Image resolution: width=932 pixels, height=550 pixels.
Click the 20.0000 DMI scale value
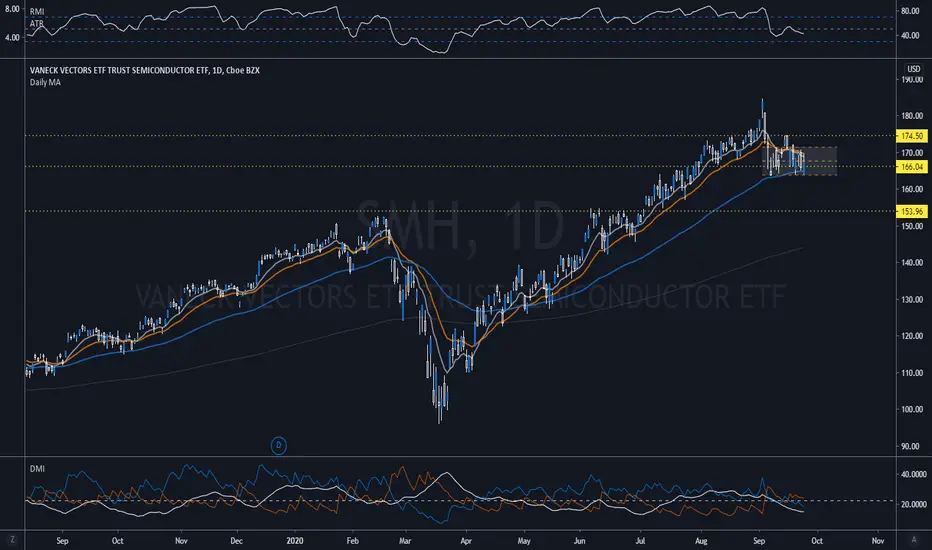914,504
